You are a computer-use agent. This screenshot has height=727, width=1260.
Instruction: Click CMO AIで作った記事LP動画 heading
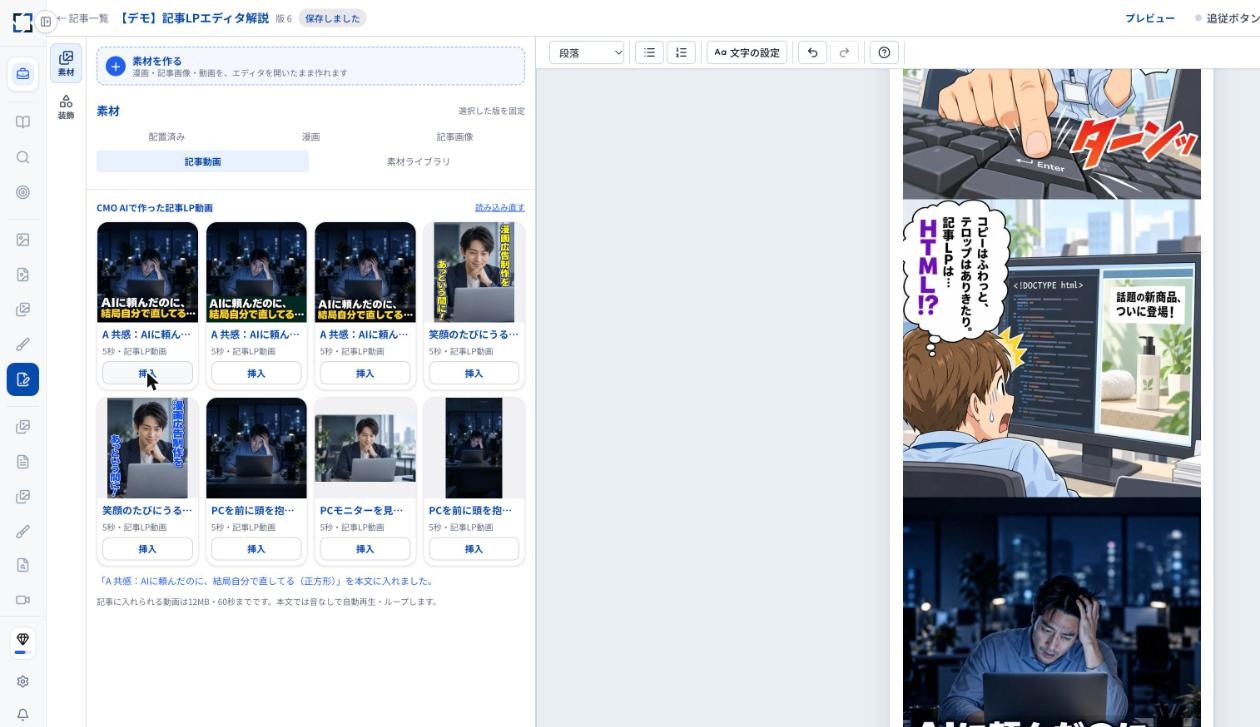tap(155, 208)
